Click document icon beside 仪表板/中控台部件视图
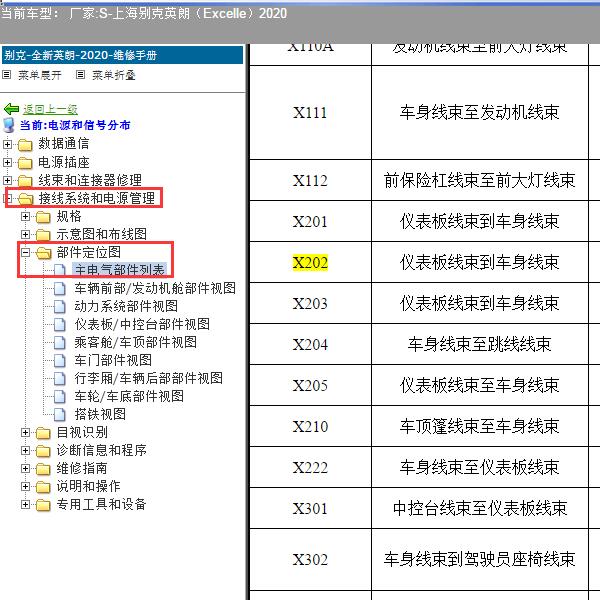Screen dimensions: 600x600 point(60,324)
